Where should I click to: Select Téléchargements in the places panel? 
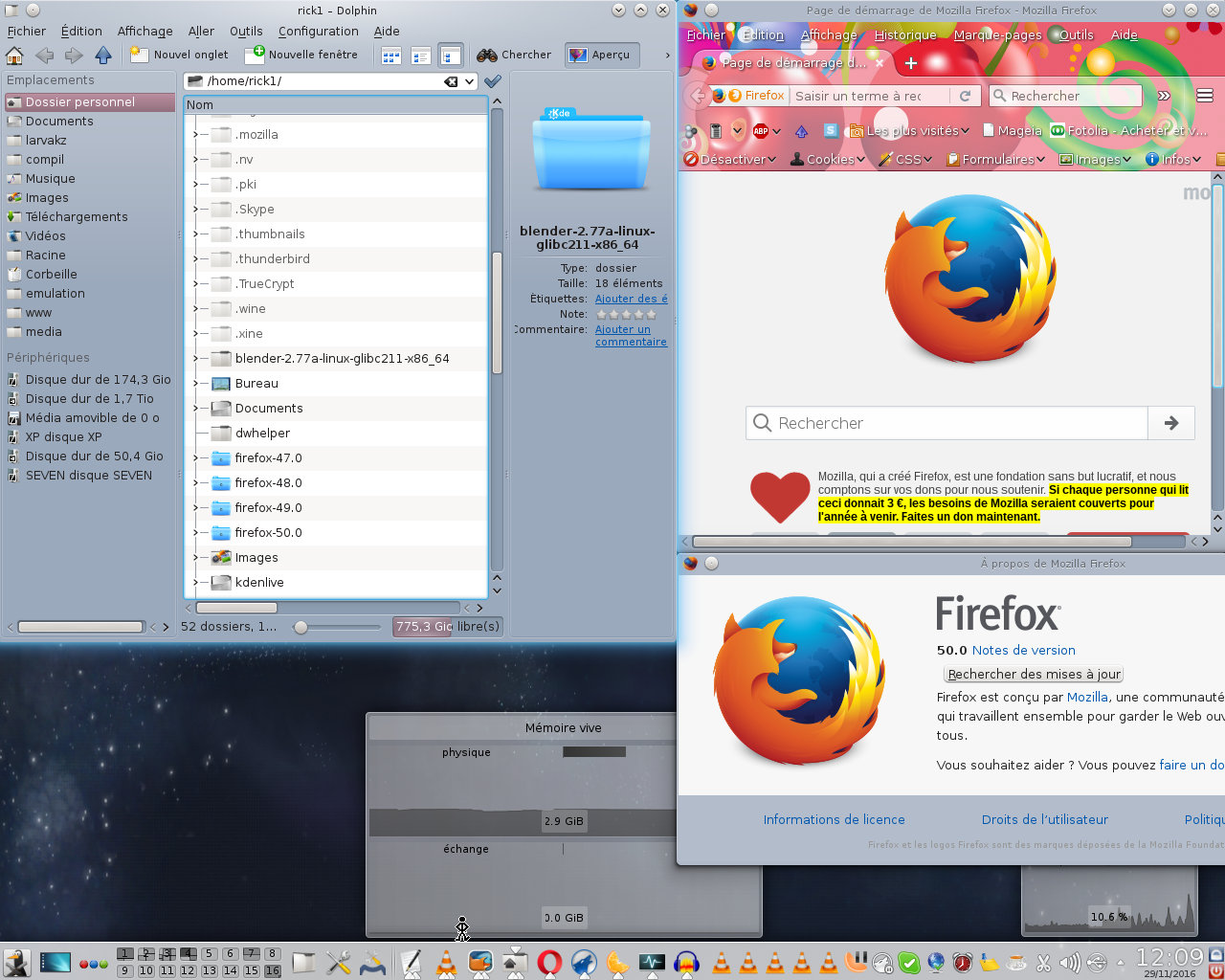pos(77,217)
